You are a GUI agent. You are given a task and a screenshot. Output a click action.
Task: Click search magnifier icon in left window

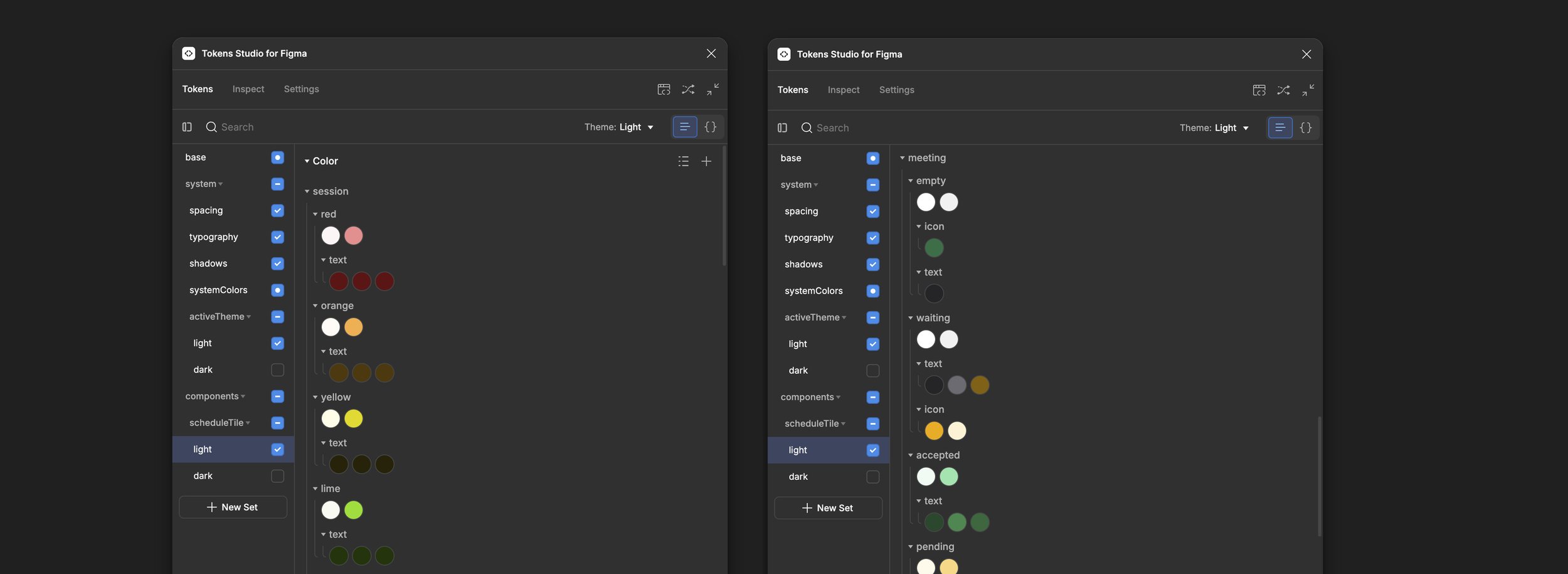click(x=211, y=127)
